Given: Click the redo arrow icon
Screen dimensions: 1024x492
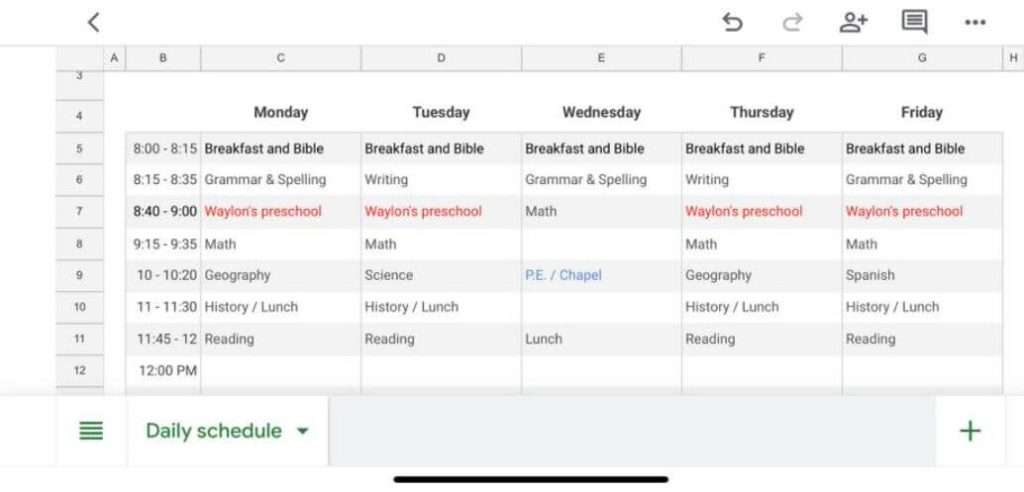Looking at the screenshot, I should (x=792, y=22).
